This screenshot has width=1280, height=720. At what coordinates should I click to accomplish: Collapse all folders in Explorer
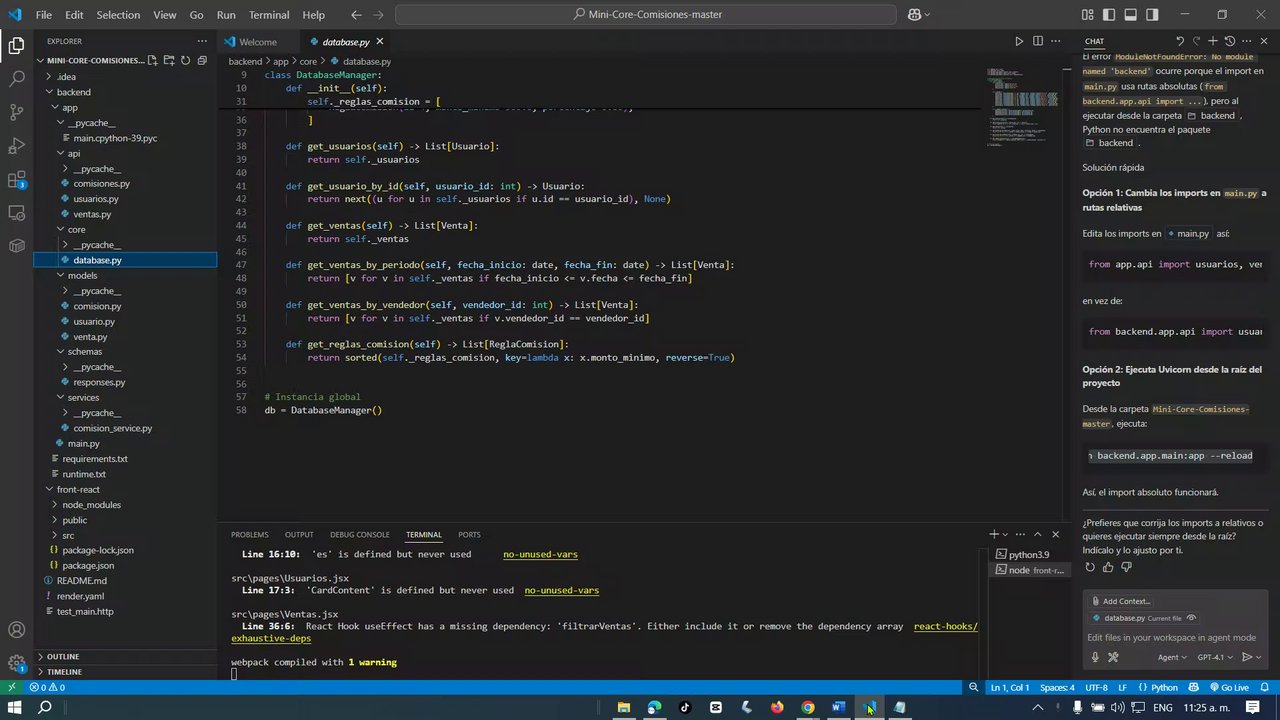point(202,61)
